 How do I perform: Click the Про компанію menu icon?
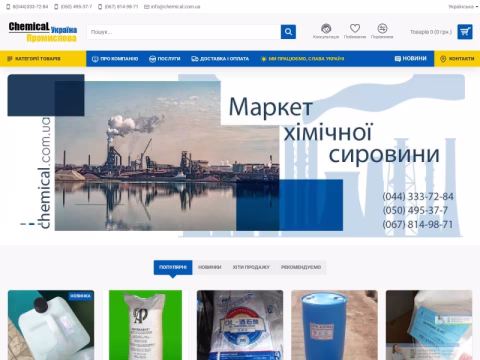click(95, 59)
